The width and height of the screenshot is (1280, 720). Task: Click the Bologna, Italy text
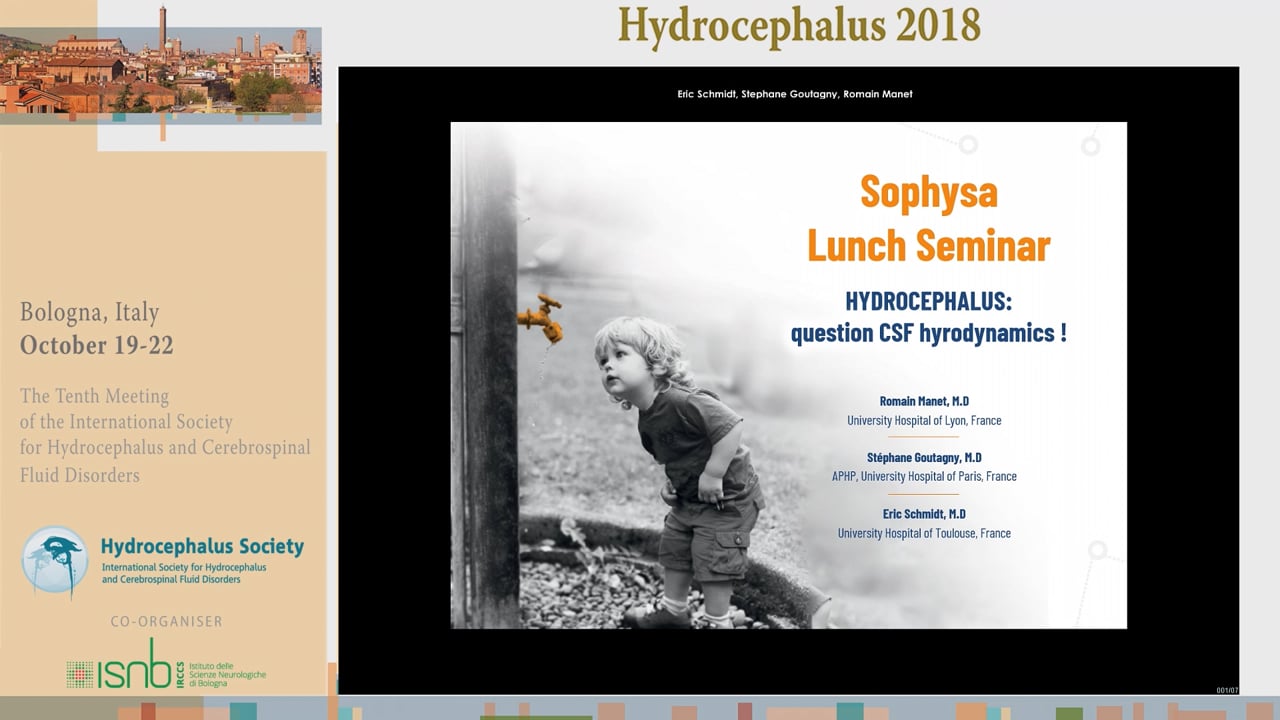[90, 313]
